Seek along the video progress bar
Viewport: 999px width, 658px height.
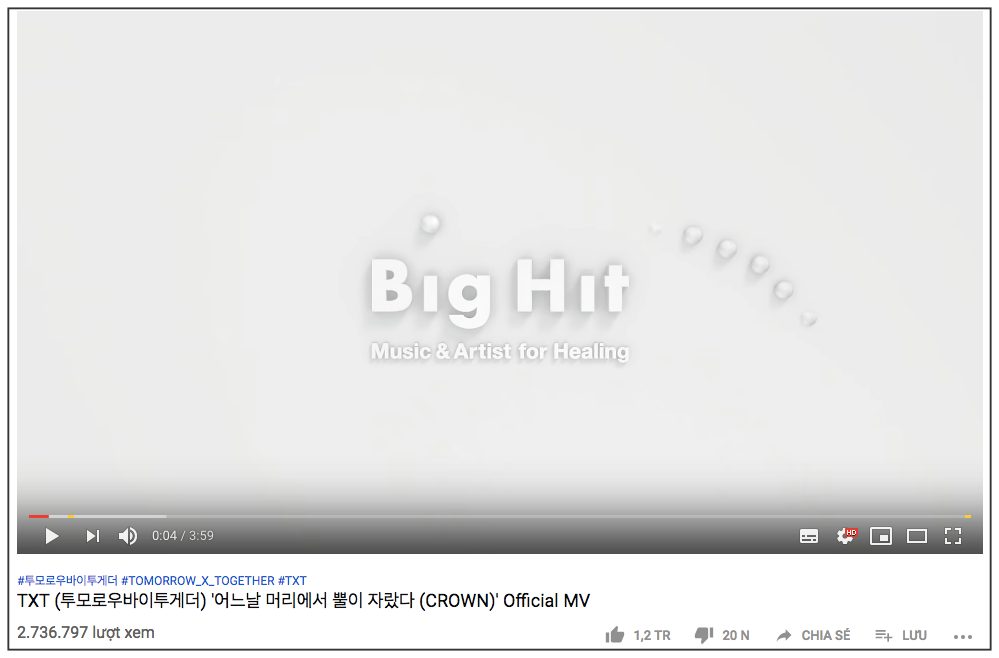pyautogui.click(x=500, y=516)
